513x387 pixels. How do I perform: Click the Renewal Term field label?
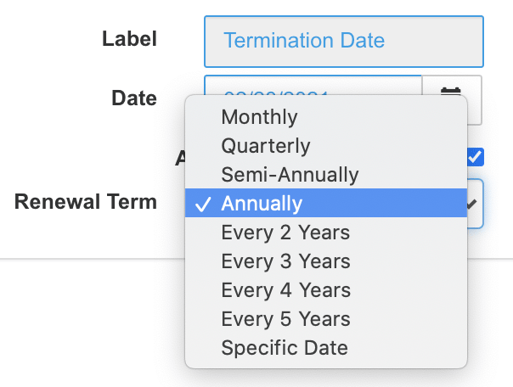click(x=85, y=202)
